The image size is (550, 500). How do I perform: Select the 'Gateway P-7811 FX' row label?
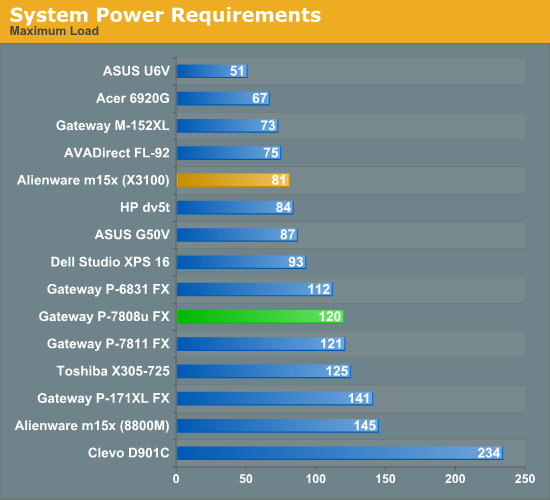tap(108, 344)
